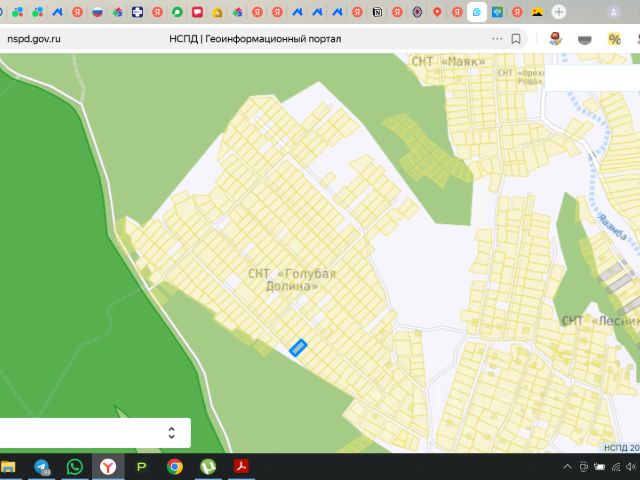Image resolution: width=640 pixels, height=480 pixels.
Task: Click the Yandex Browser taskbar icon
Action: (108, 467)
